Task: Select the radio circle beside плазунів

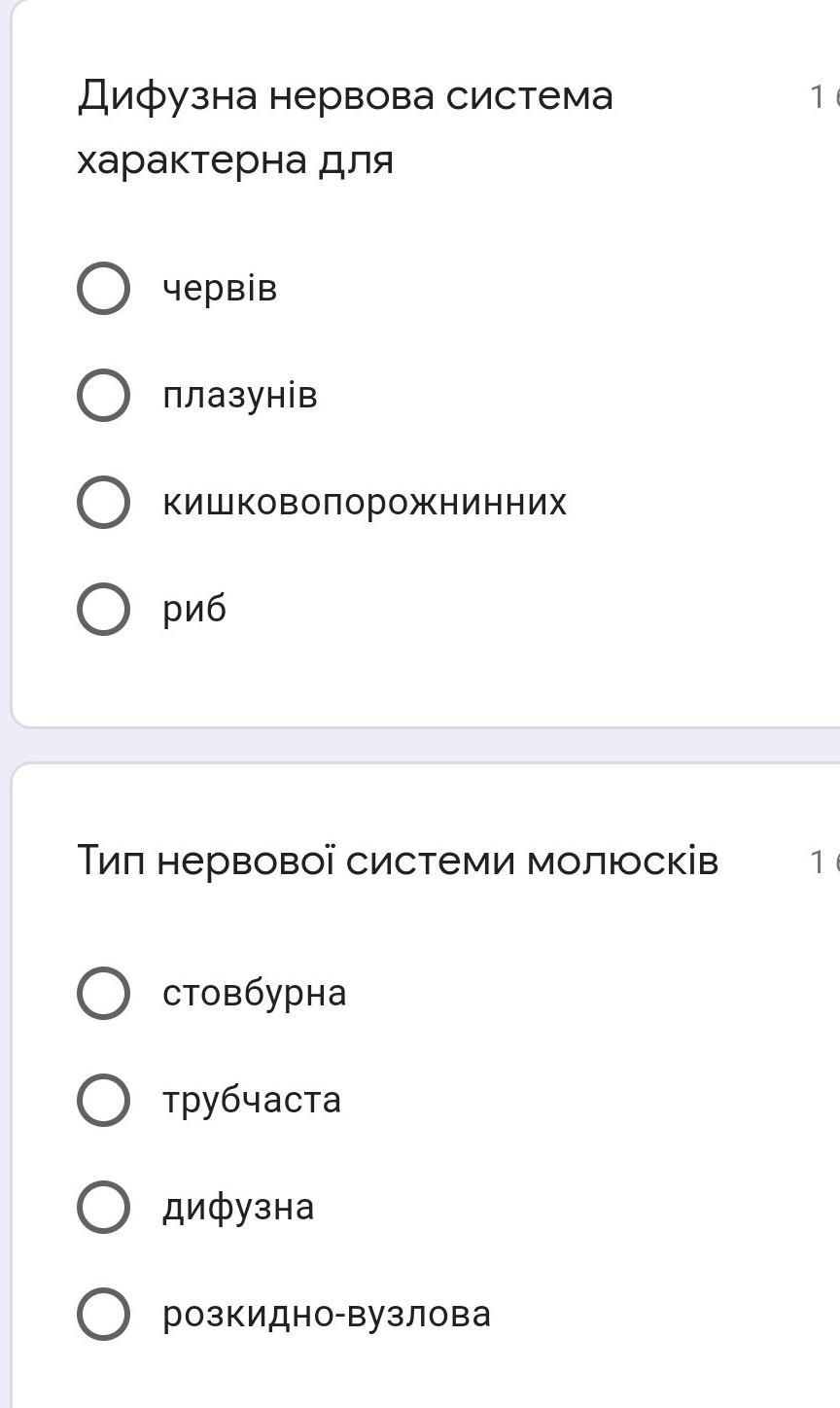Action: 103,396
